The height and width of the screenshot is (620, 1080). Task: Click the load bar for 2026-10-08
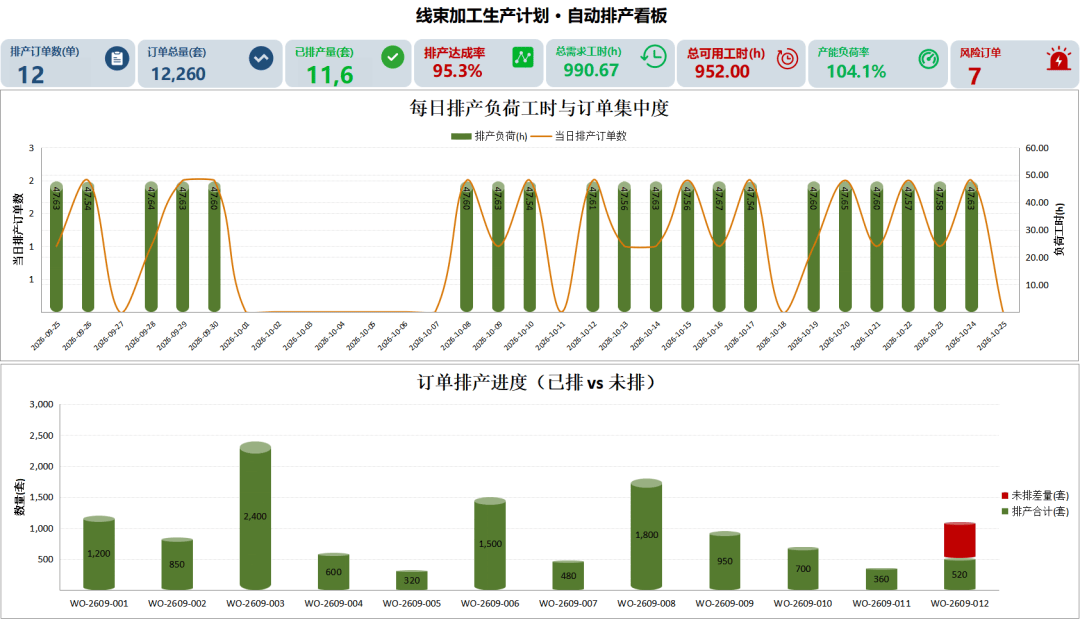click(x=466, y=247)
